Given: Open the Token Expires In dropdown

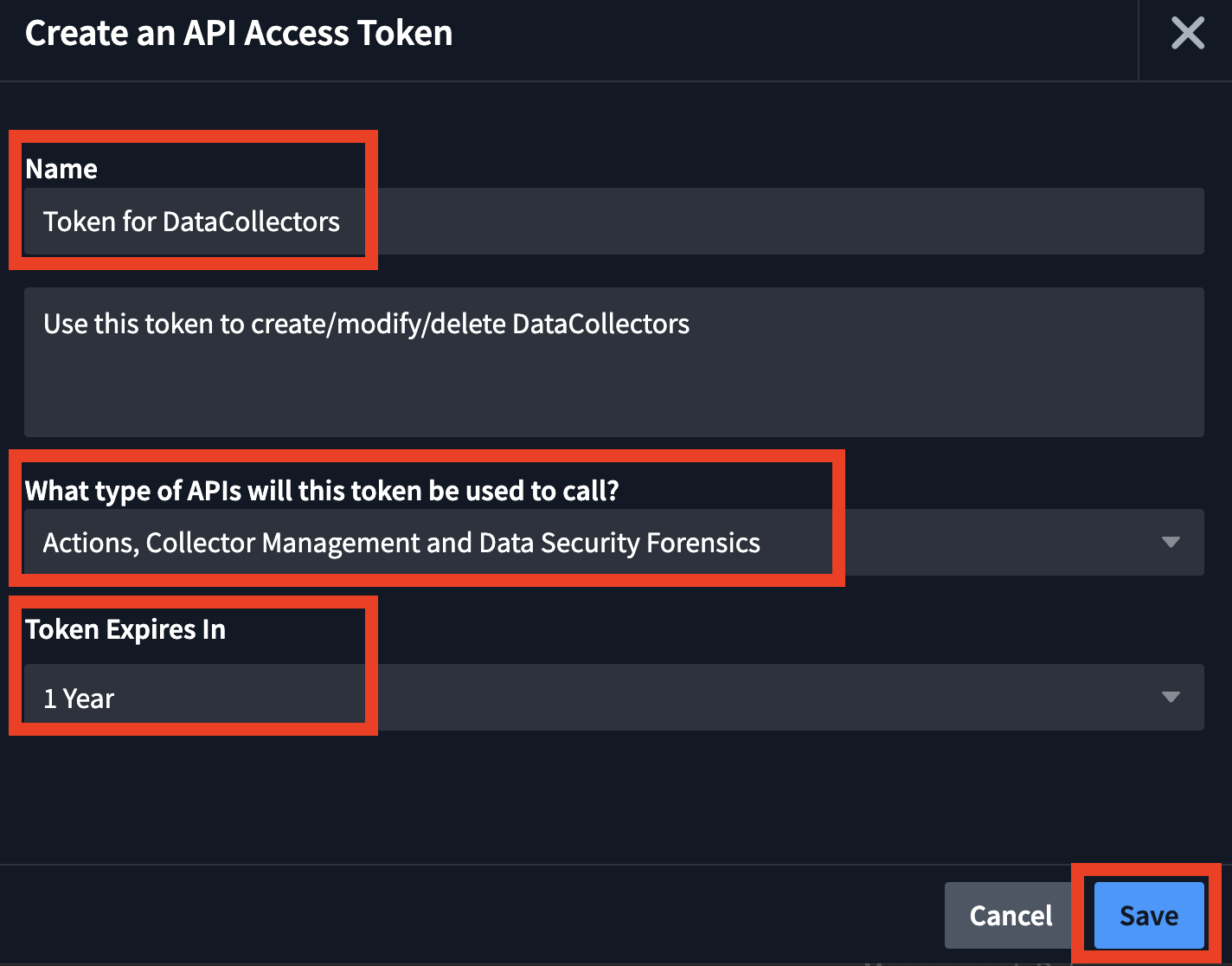Looking at the screenshot, I should [x=613, y=698].
